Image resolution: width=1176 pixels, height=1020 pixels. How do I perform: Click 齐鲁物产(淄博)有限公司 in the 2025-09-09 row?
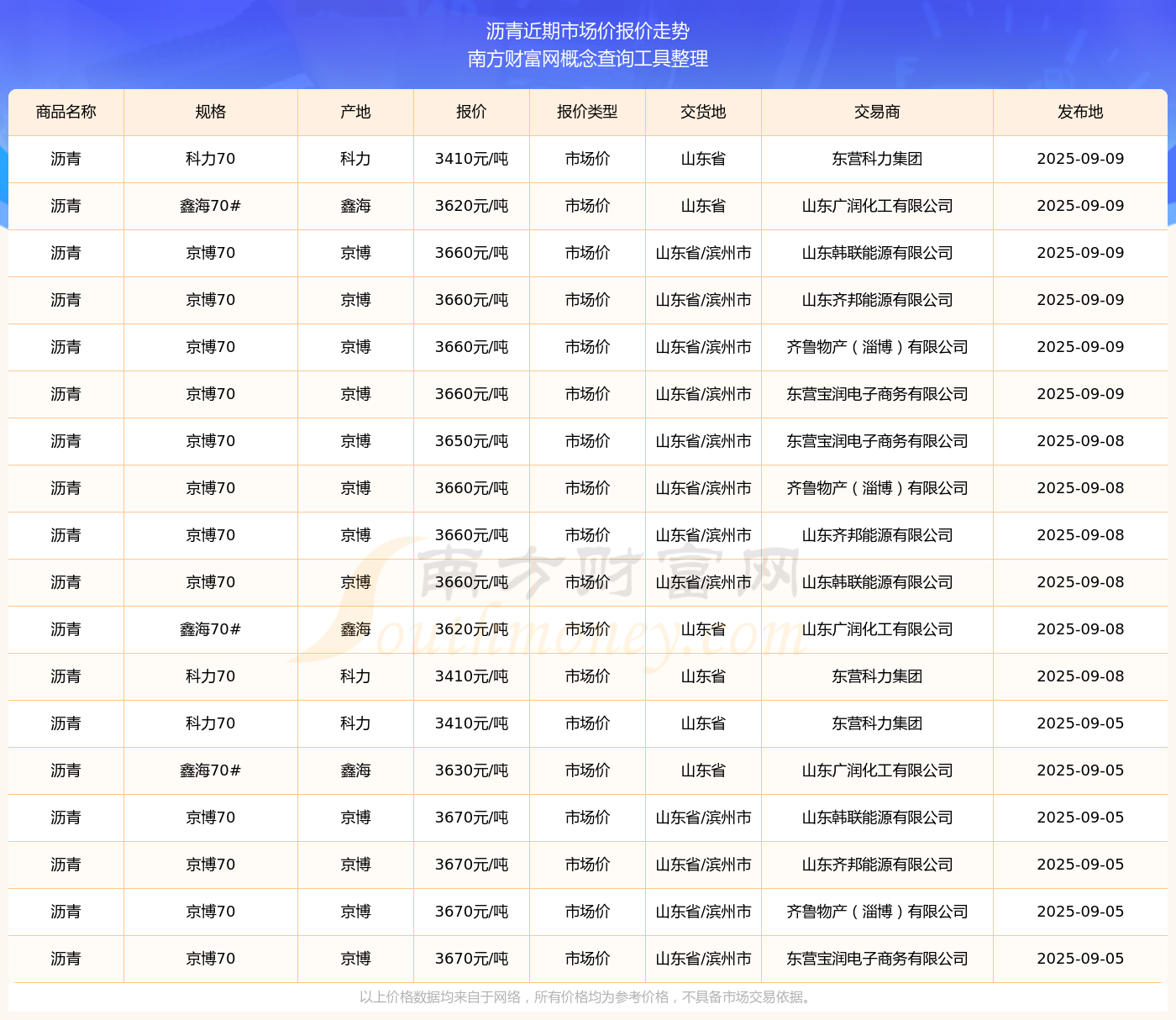pos(877,347)
